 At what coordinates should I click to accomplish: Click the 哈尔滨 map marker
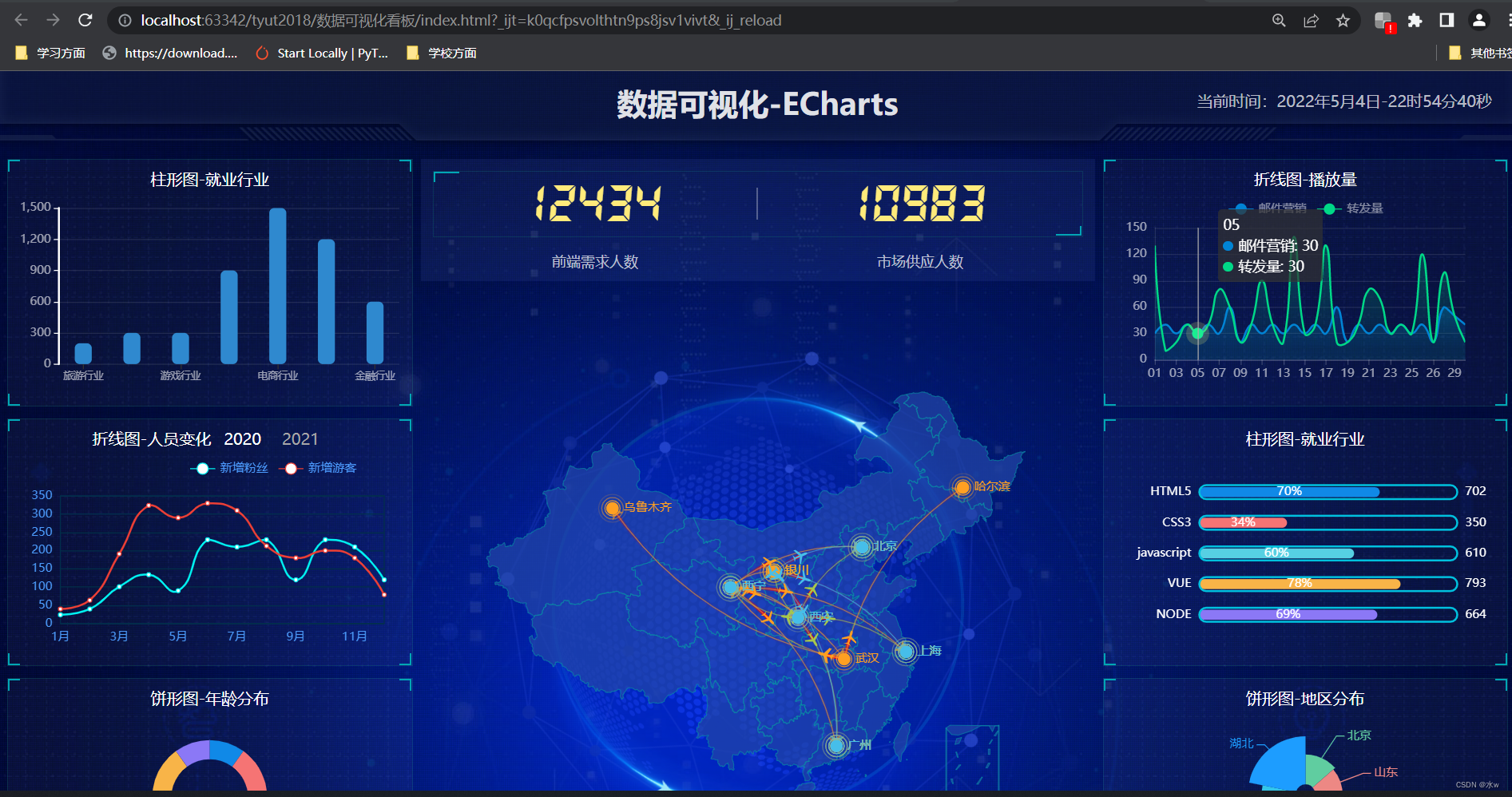(x=962, y=487)
